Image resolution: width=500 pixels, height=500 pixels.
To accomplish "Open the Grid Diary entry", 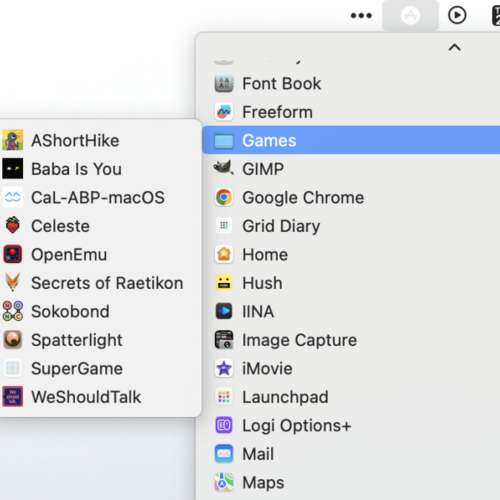I will [x=351, y=226].
